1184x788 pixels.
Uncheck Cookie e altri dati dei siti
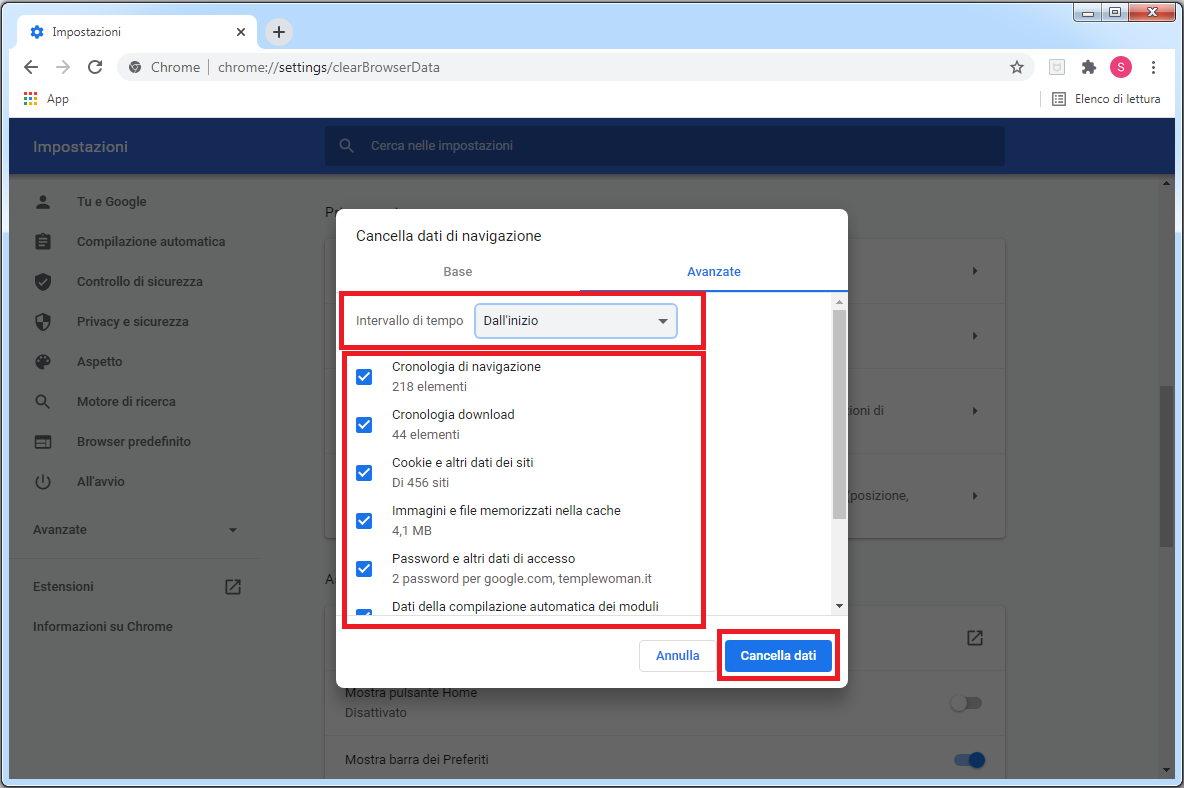click(364, 472)
